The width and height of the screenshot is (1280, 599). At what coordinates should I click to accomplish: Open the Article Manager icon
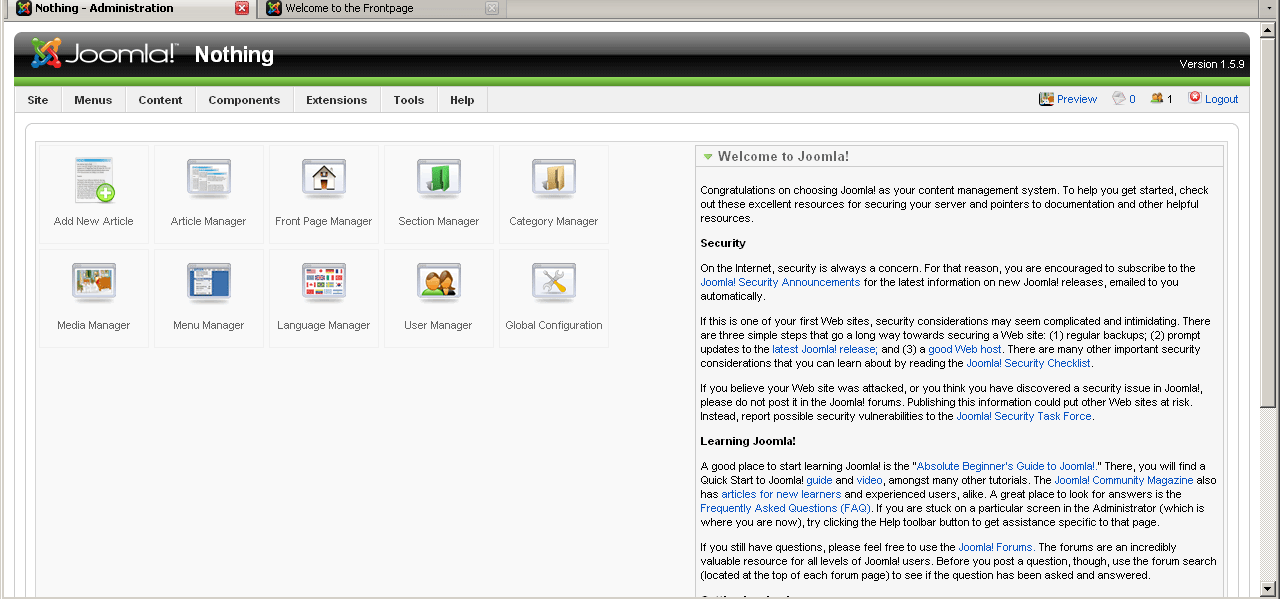[x=209, y=194]
